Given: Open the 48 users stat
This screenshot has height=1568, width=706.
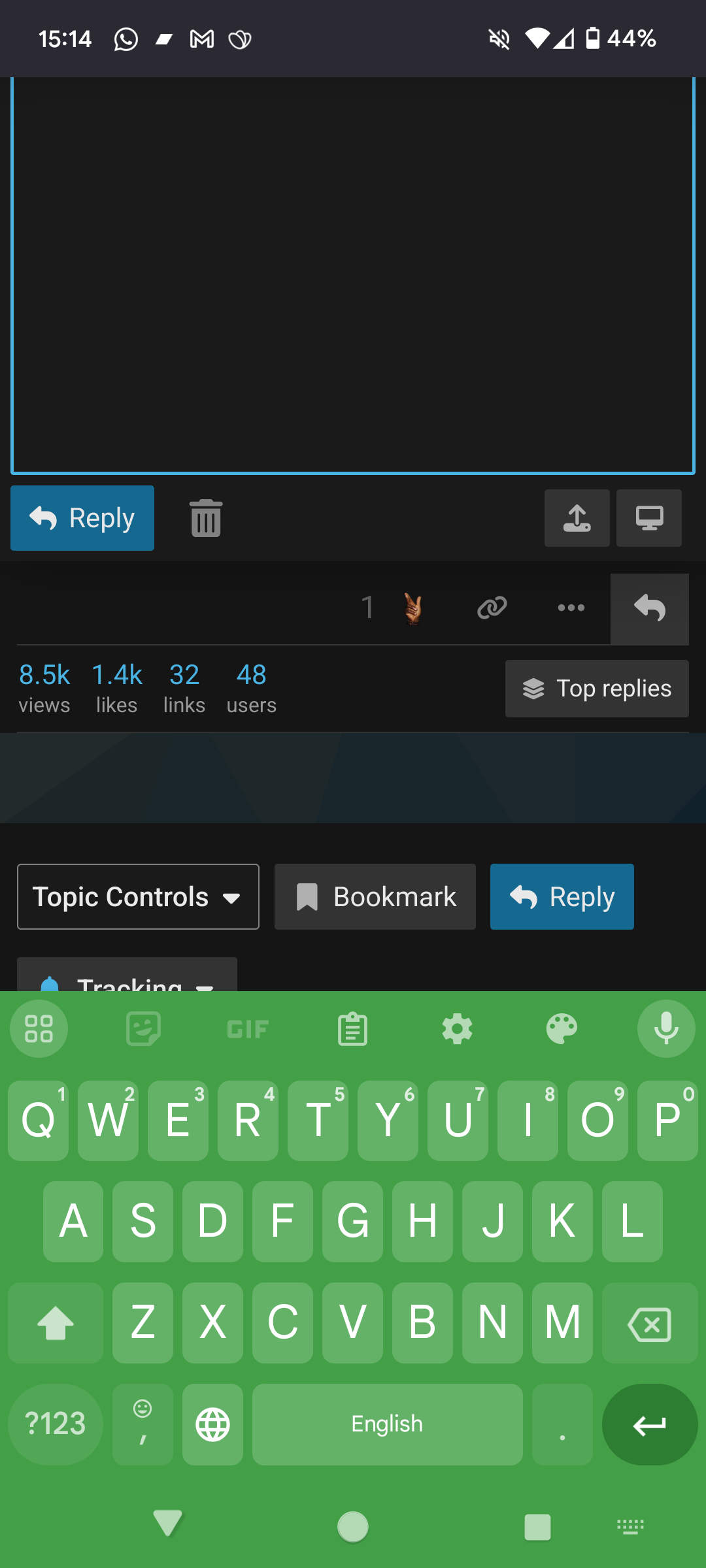Looking at the screenshot, I should (252, 689).
